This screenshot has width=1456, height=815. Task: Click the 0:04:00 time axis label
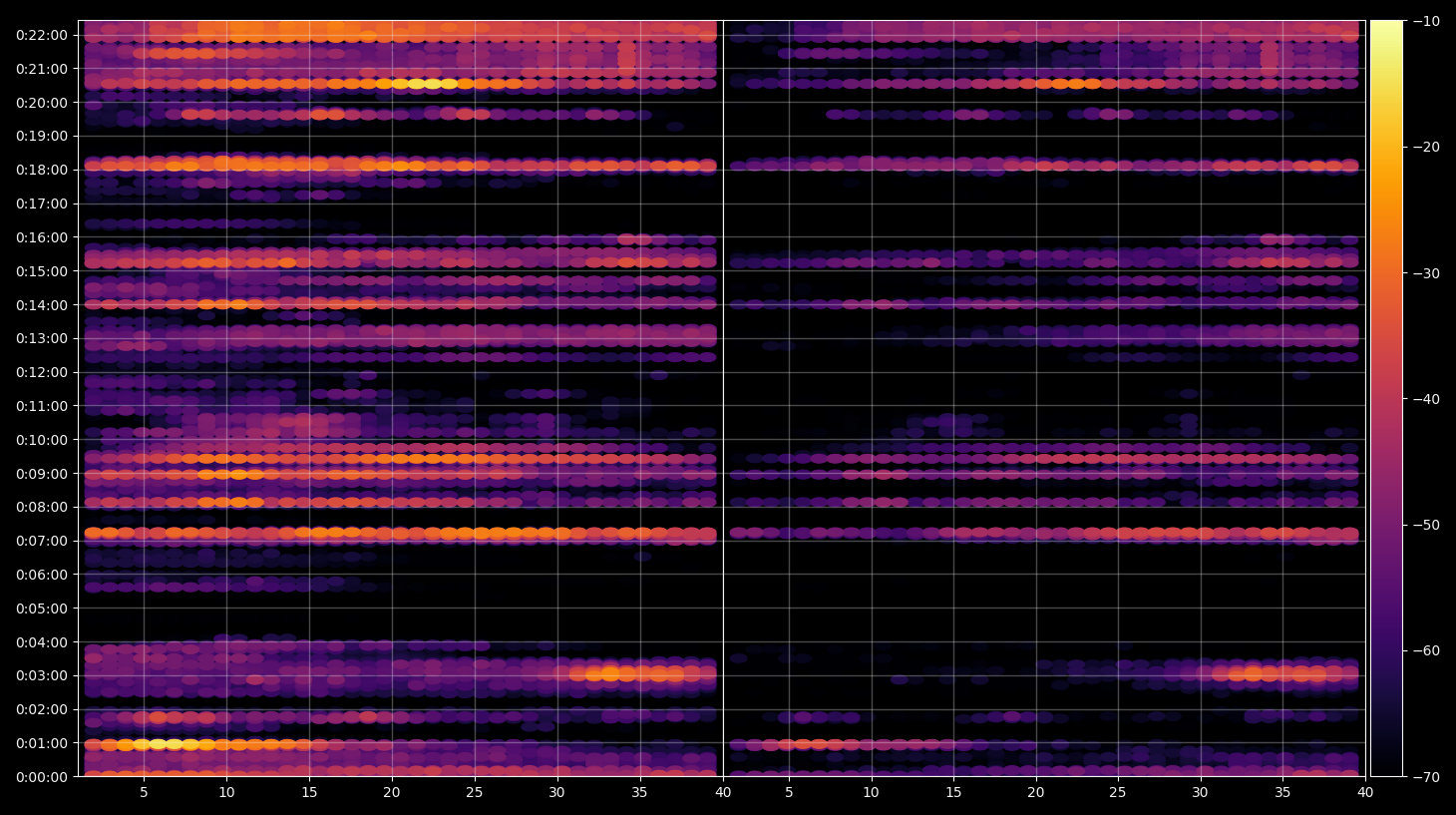pos(42,642)
